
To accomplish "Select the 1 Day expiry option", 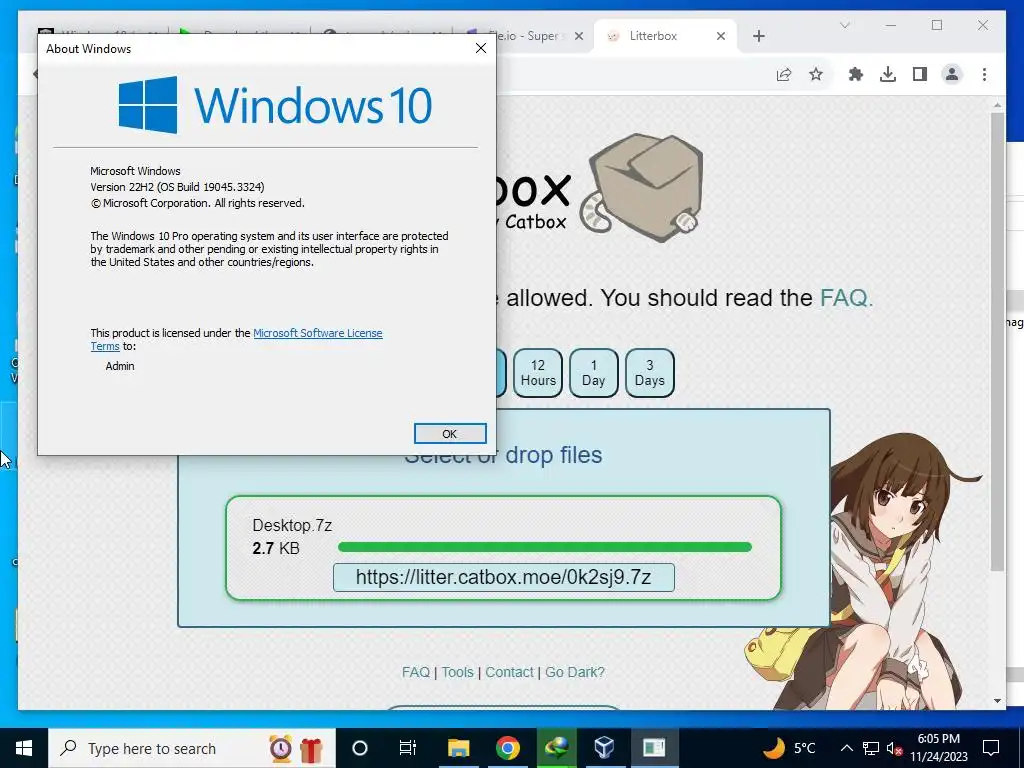I will point(594,373).
